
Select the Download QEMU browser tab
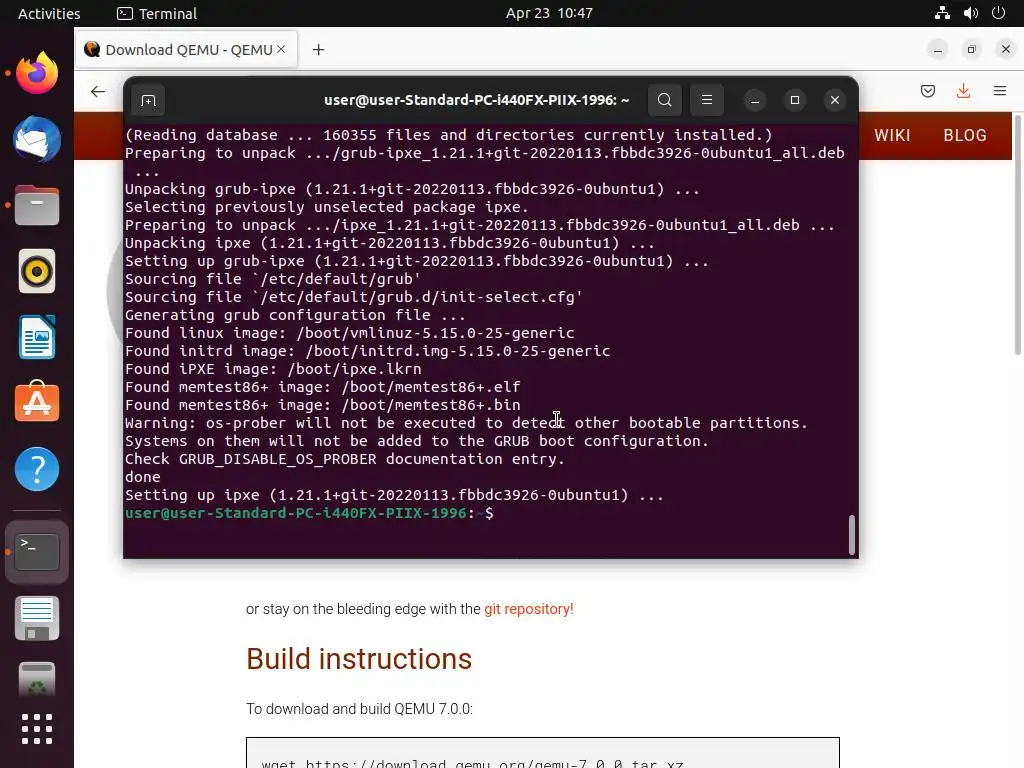click(187, 50)
